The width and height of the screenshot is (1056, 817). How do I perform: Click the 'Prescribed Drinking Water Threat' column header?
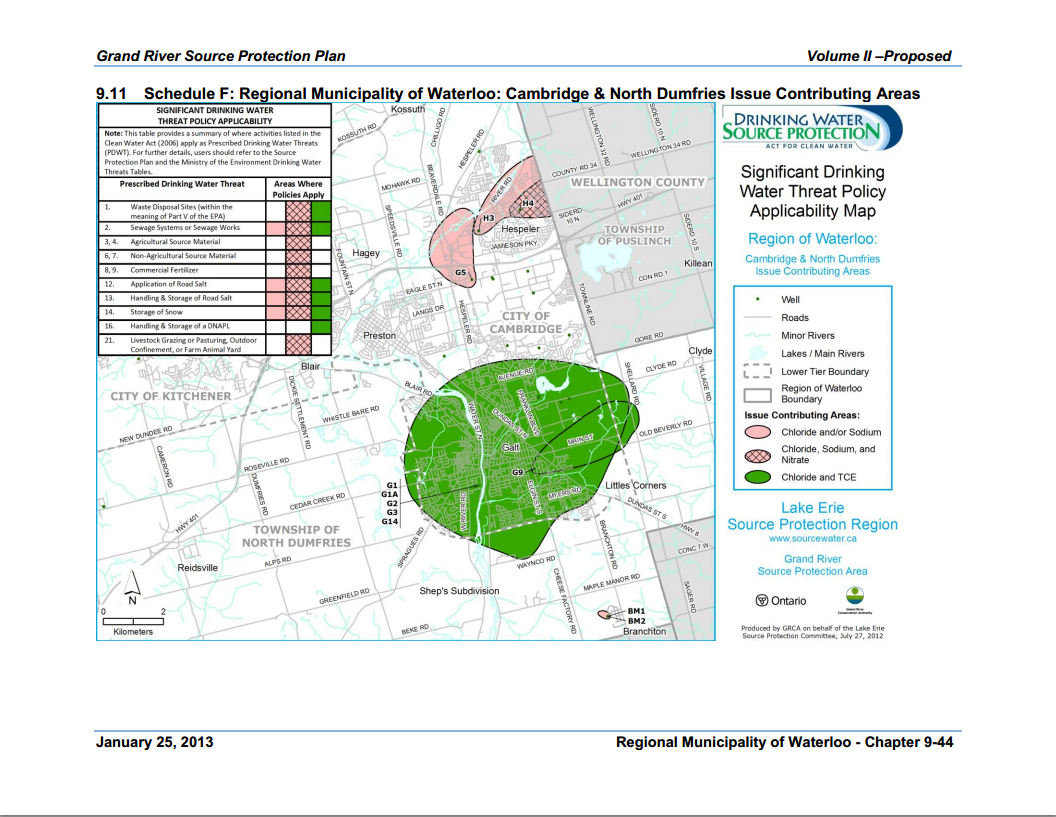182,184
